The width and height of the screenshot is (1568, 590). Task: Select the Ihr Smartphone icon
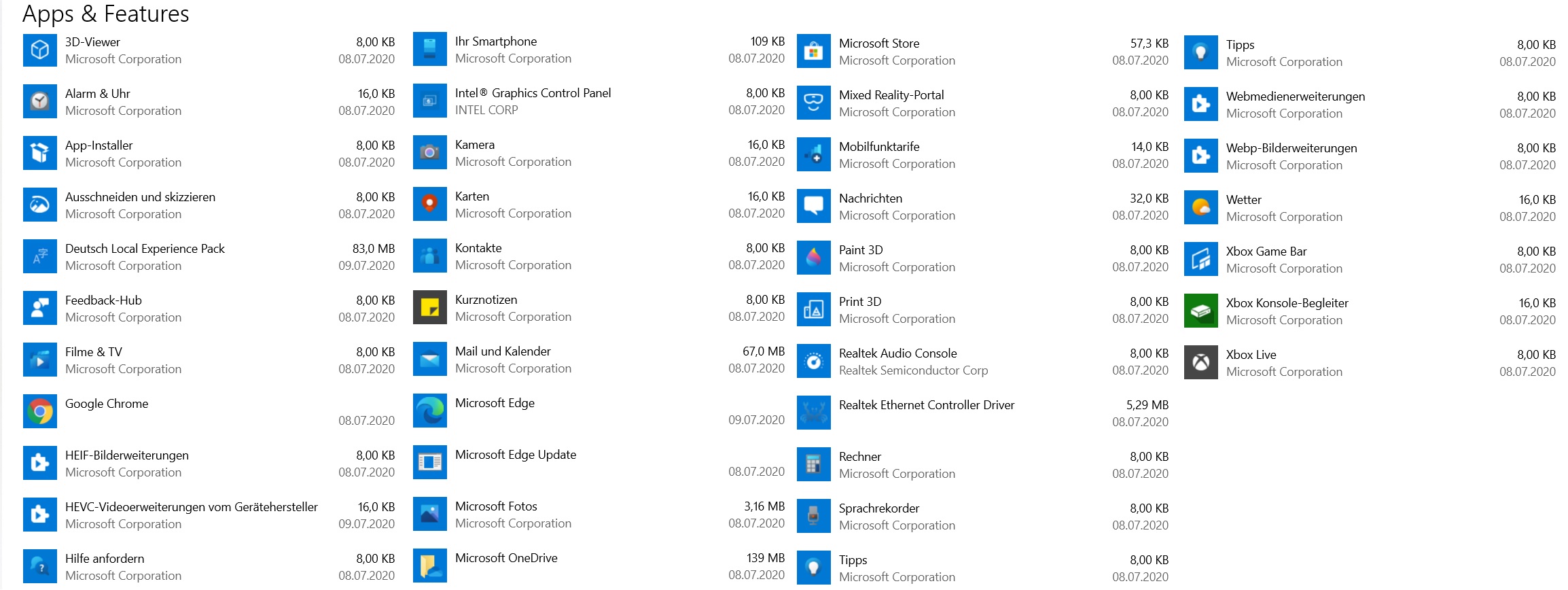430,49
